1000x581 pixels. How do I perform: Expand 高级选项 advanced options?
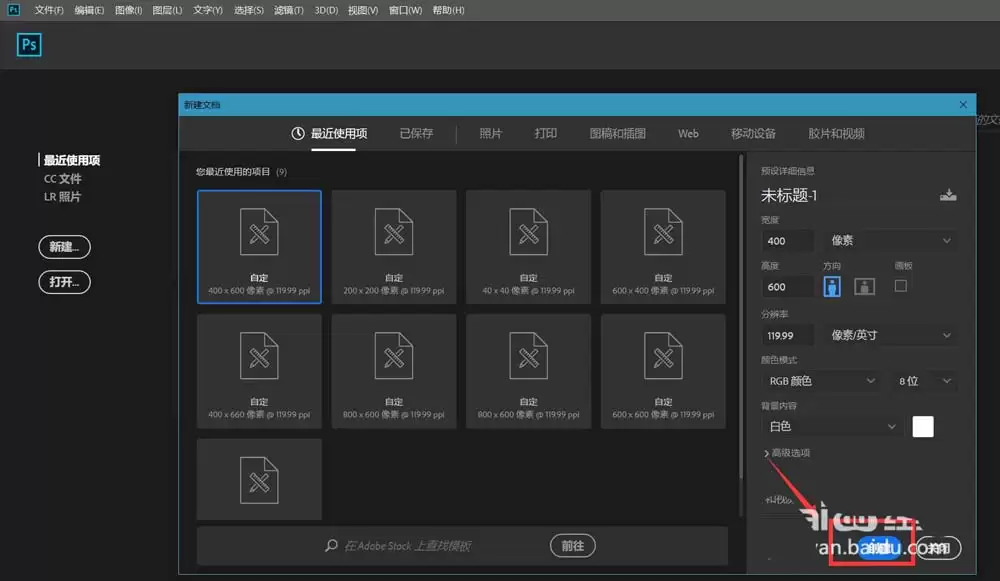pos(786,453)
